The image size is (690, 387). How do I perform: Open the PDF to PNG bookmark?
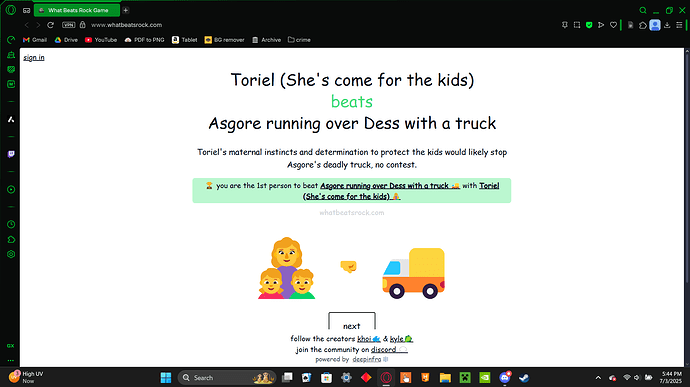(x=144, y=40)
